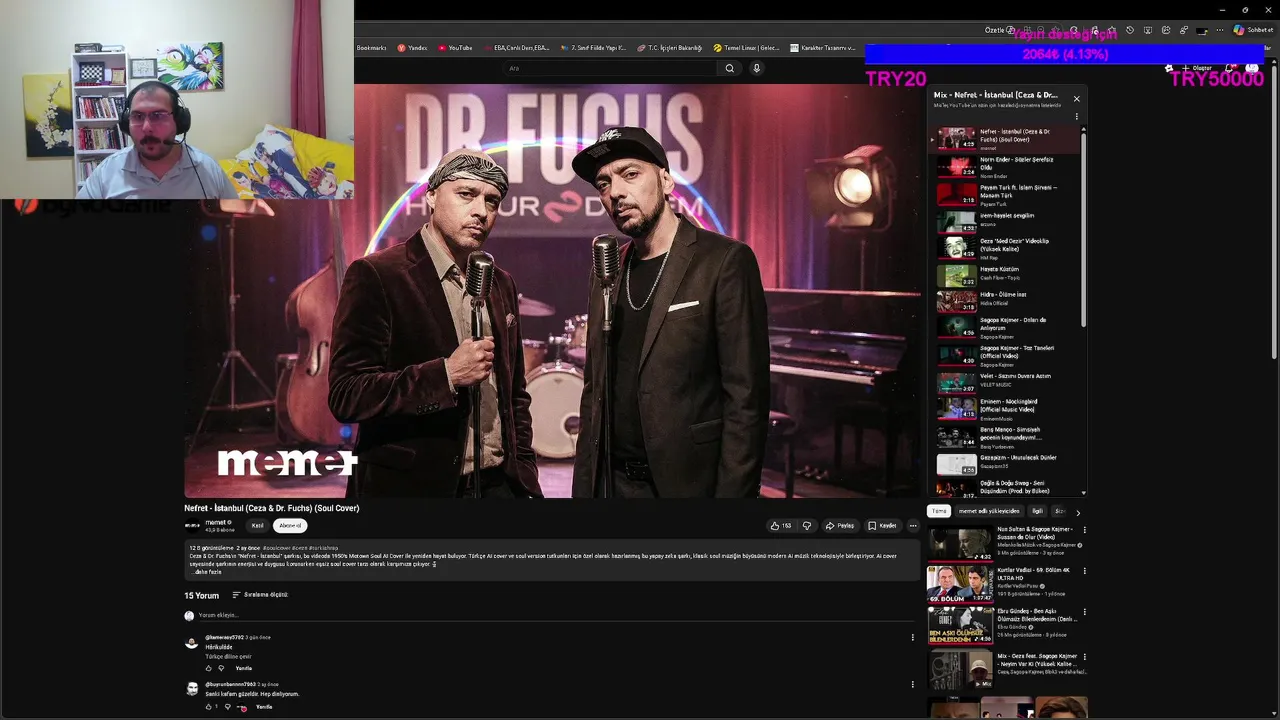1280x720 pixels.
Task: Open the @kameraoy5782 commenter profile
Action: 224,637
